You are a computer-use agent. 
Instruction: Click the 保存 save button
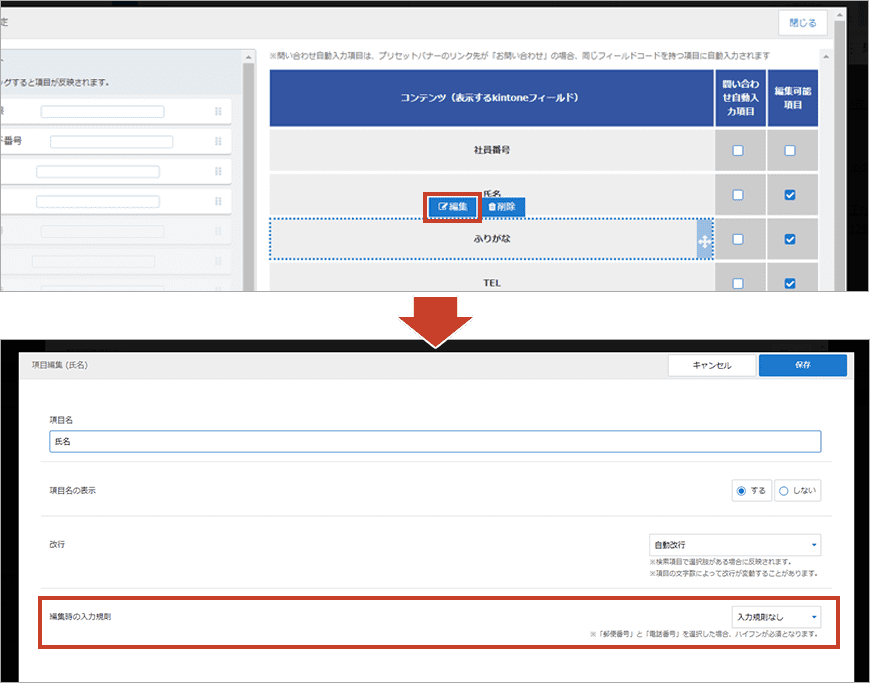[x=802, y=366]
